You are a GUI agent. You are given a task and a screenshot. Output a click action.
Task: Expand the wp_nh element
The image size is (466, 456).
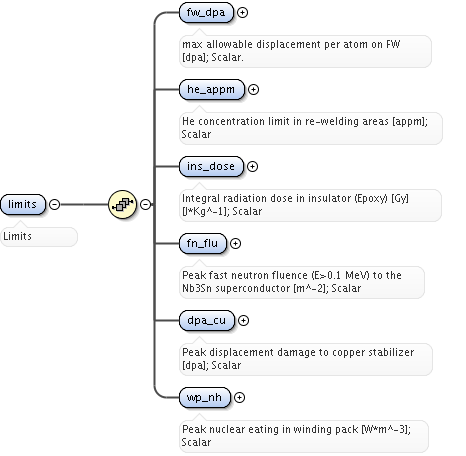239,398
